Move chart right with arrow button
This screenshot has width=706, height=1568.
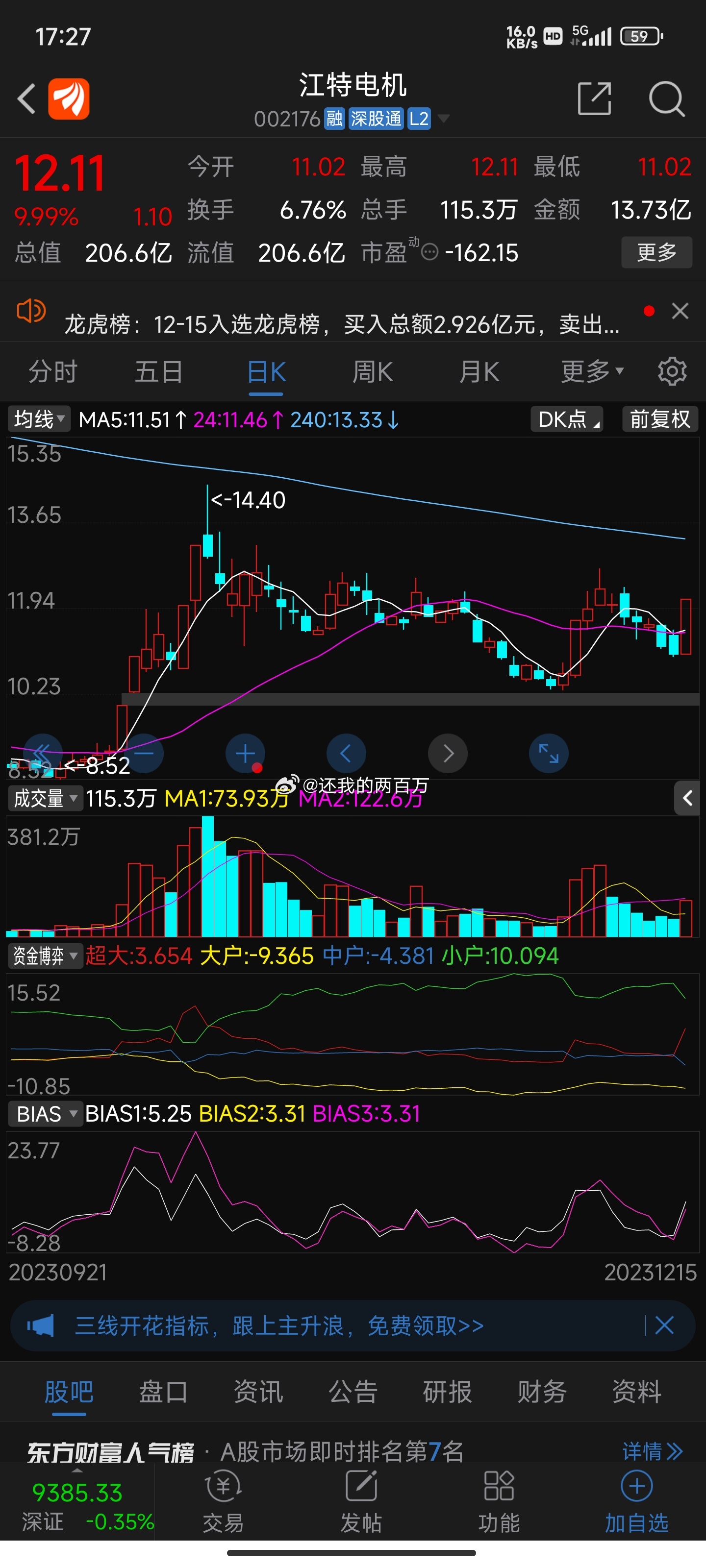click(448, 754)
